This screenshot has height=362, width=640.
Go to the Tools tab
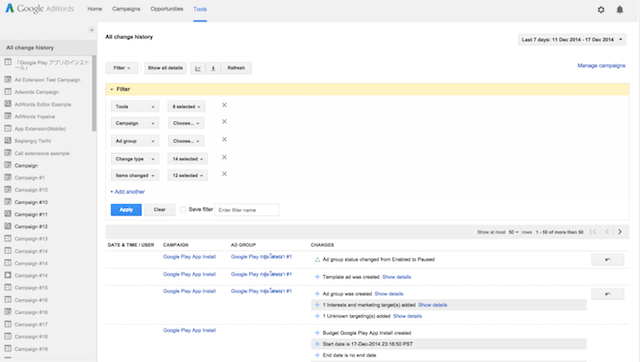coord(200,9)
